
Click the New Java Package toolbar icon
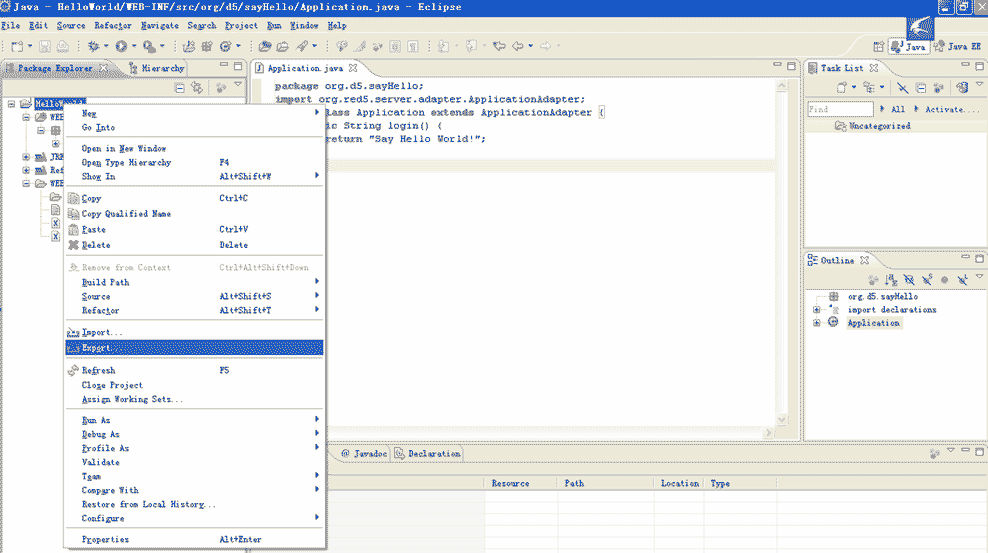point(207,46)
